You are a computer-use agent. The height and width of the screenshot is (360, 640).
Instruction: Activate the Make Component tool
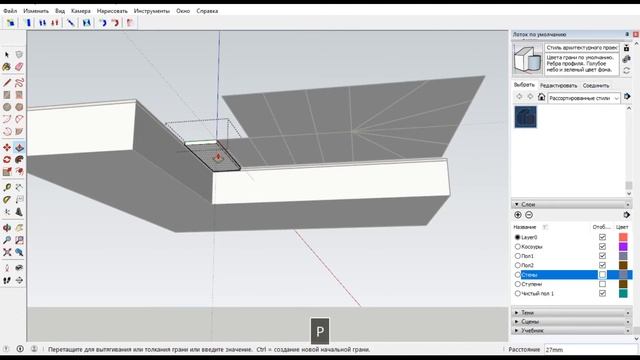tap(19, 55)
